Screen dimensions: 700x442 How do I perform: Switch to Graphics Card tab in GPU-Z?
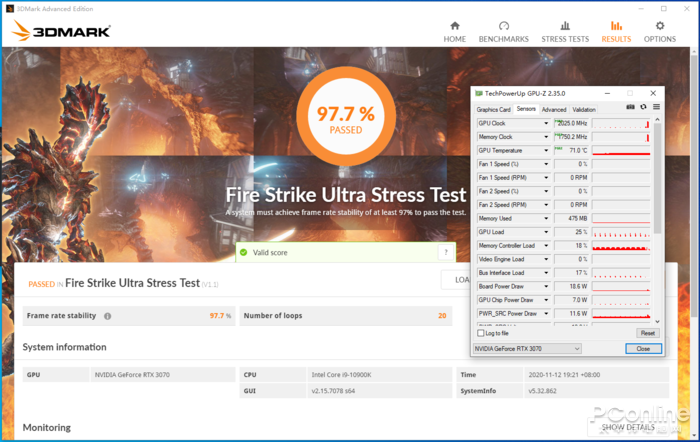pos(493,109)
